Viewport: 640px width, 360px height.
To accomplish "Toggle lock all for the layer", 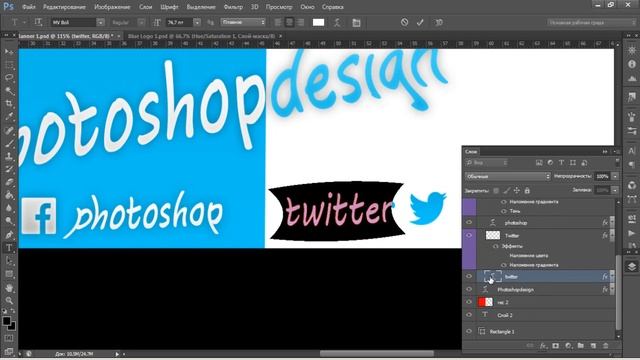I will pyautogui.click(x=527, y=190).
